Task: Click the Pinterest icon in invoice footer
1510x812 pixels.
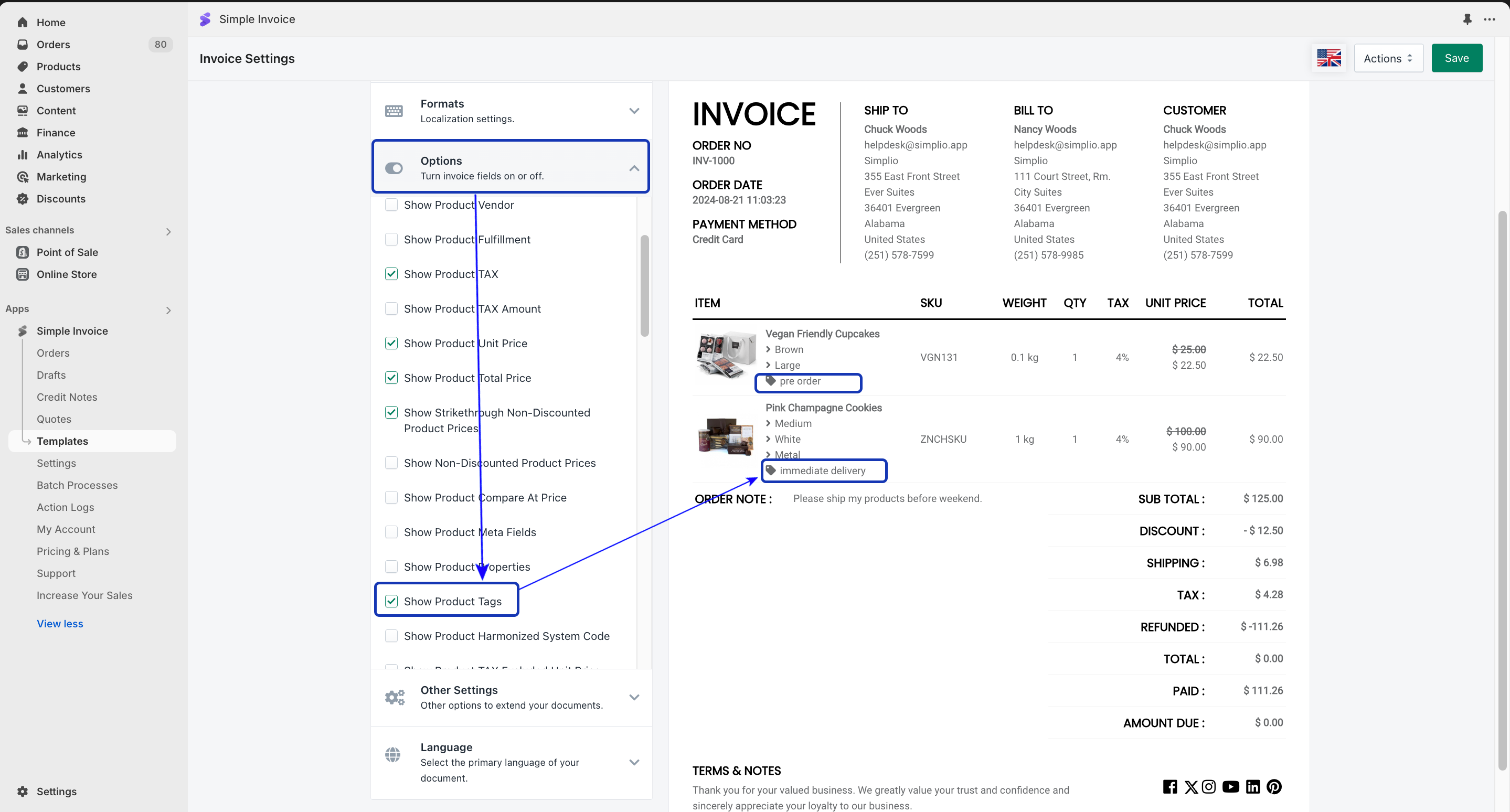Action: (x=1273, y=786)
